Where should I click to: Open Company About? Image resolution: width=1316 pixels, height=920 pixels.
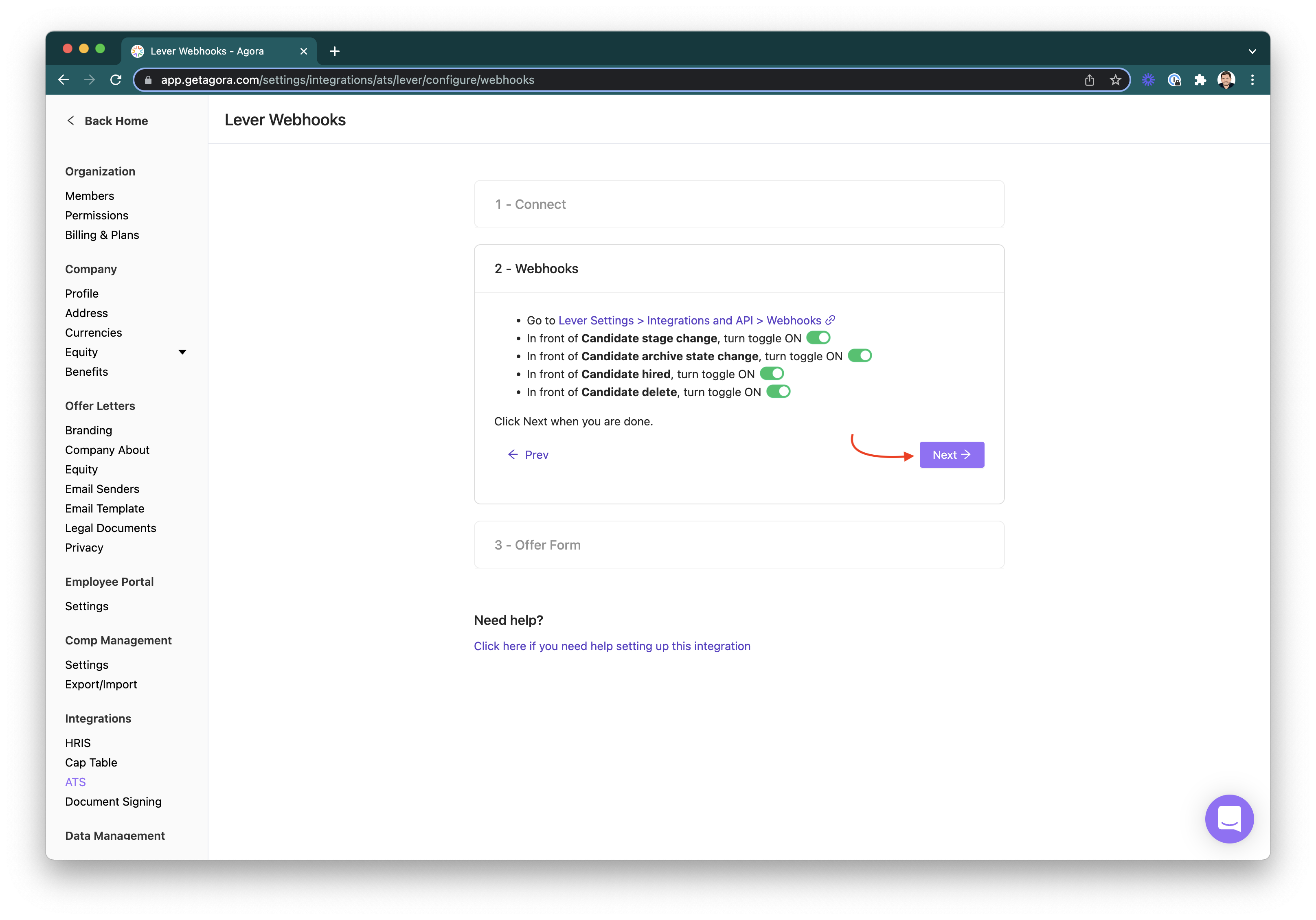point(107,449)
